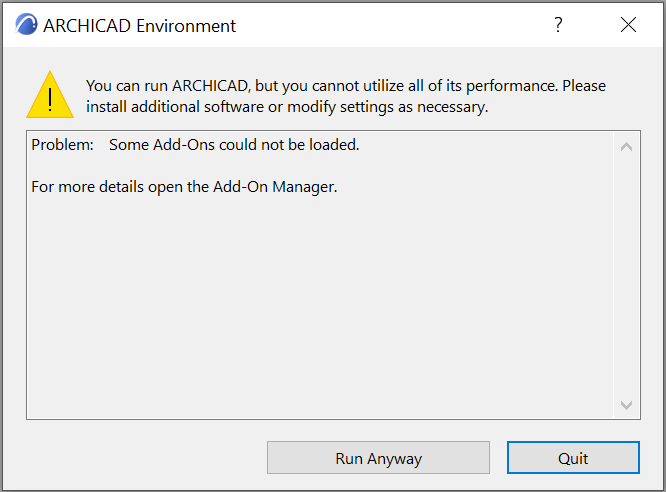The width and height of the screenshot is (666, 492).
Task: Click the 'You can run ARCHICAD' warning line
Action: (x=345, y=86)
